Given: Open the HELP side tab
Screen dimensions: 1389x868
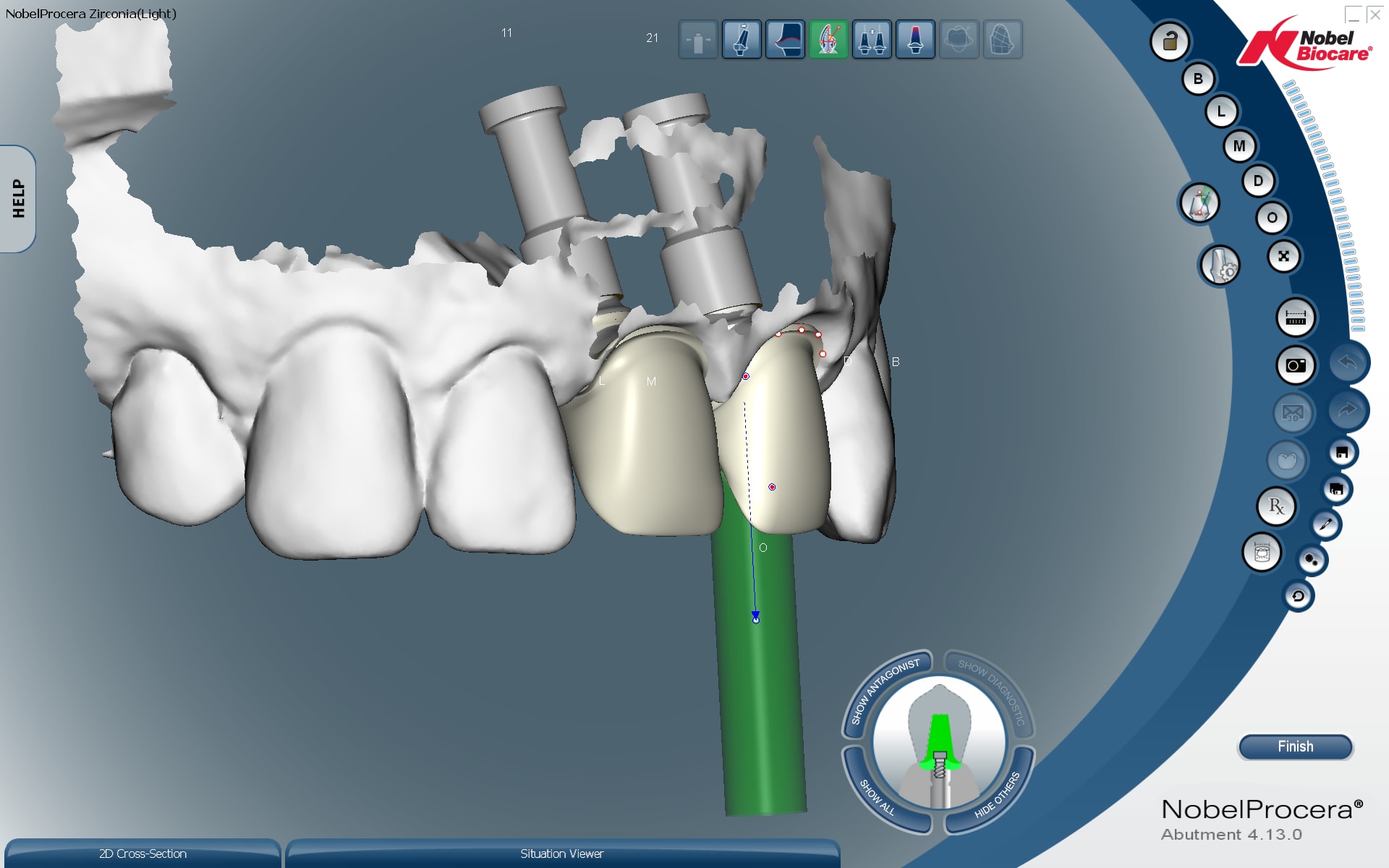Looking at the screenshot, I should click(x=18, y=199).
